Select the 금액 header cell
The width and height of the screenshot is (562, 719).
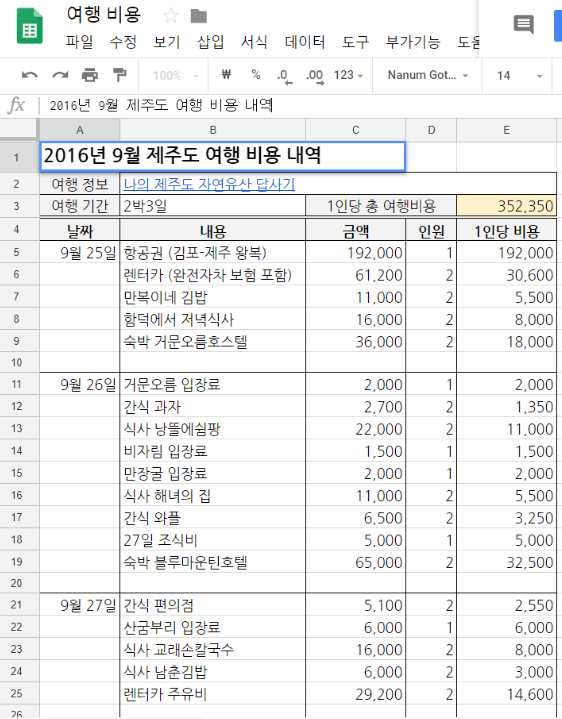[356, 231]
